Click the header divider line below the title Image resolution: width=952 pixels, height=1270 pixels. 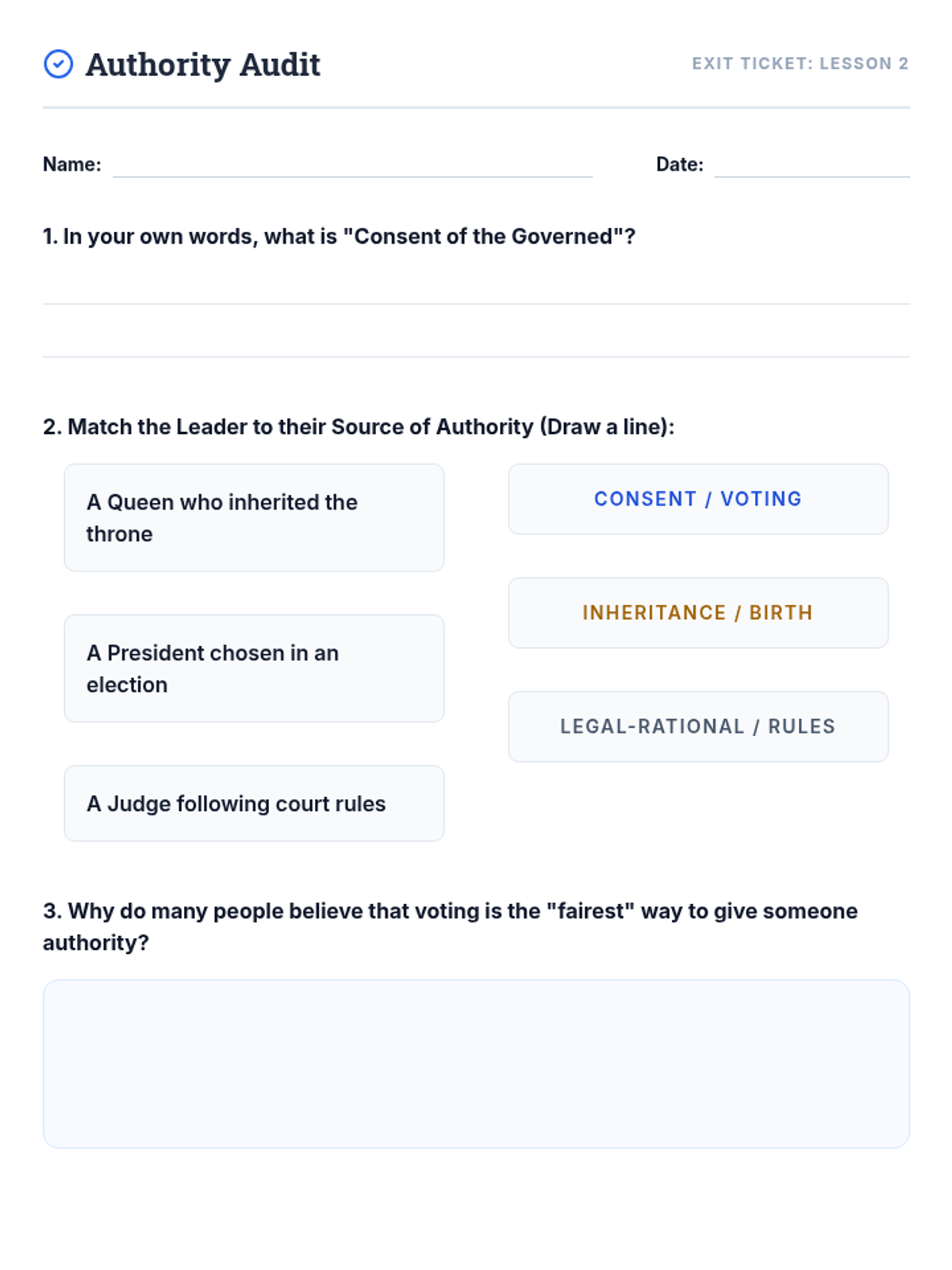click(x=476, y=107)
